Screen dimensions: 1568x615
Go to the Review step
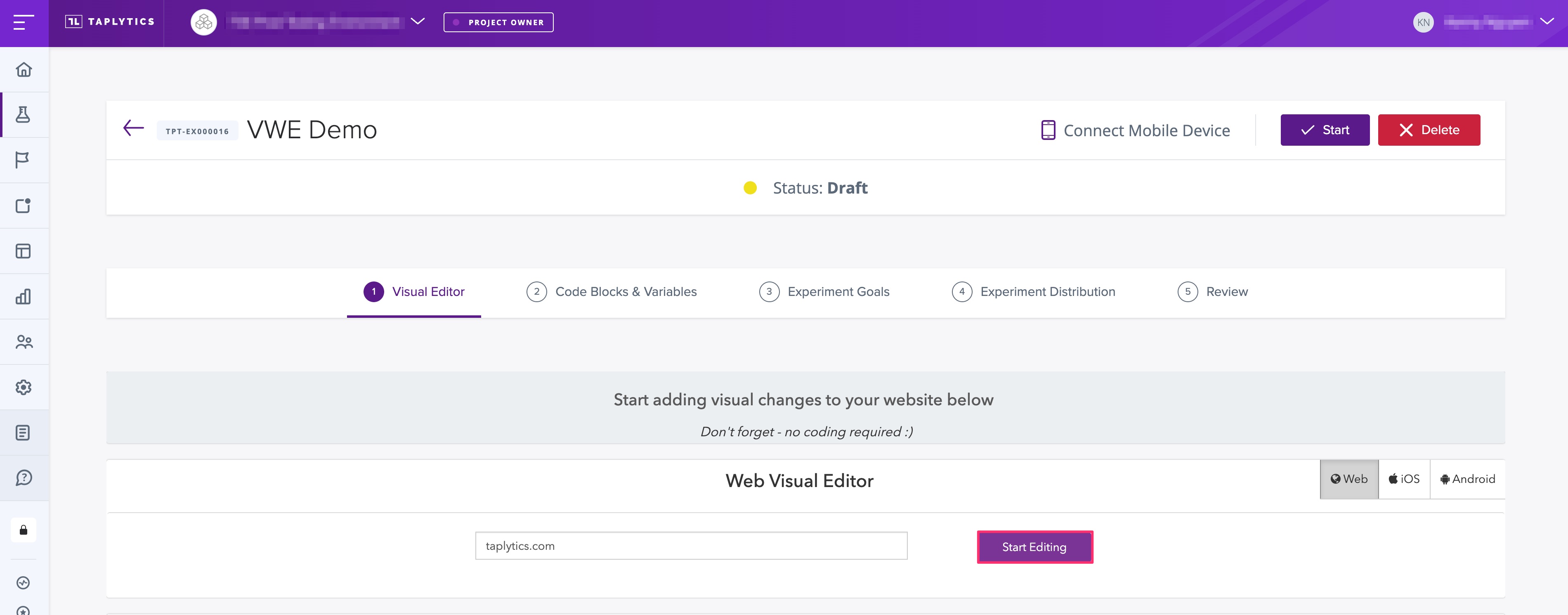pos(1213,292)
